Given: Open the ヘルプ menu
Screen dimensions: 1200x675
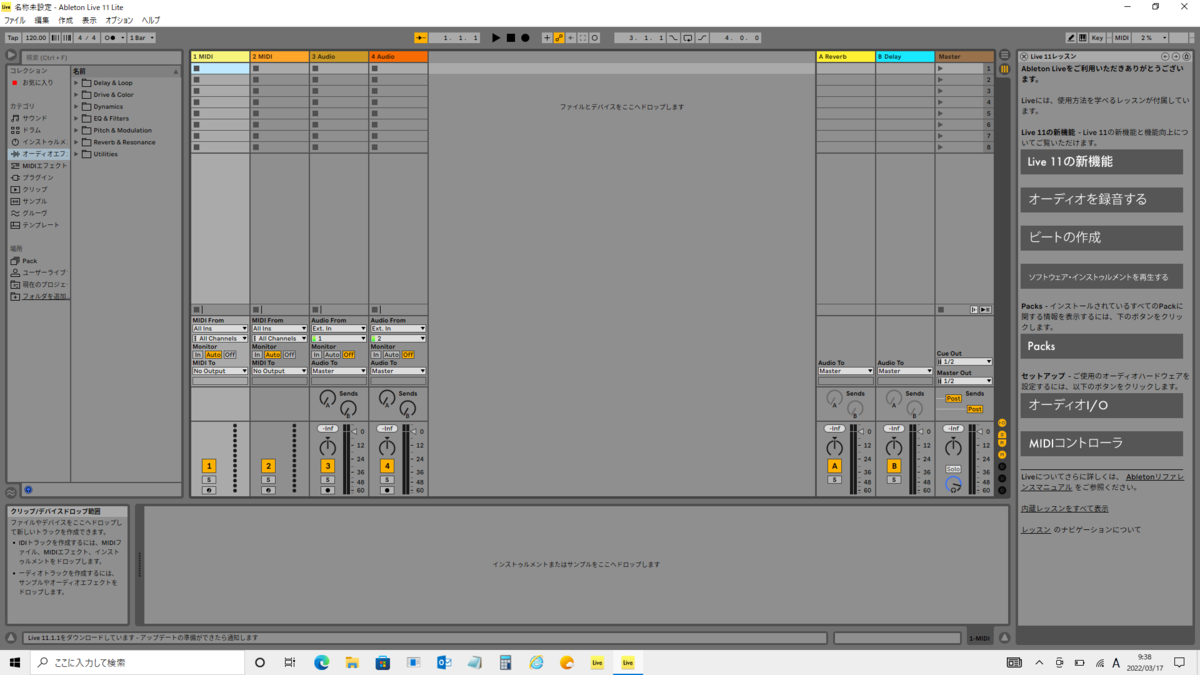Looking at the screenshot, I should tap(151, 20).
